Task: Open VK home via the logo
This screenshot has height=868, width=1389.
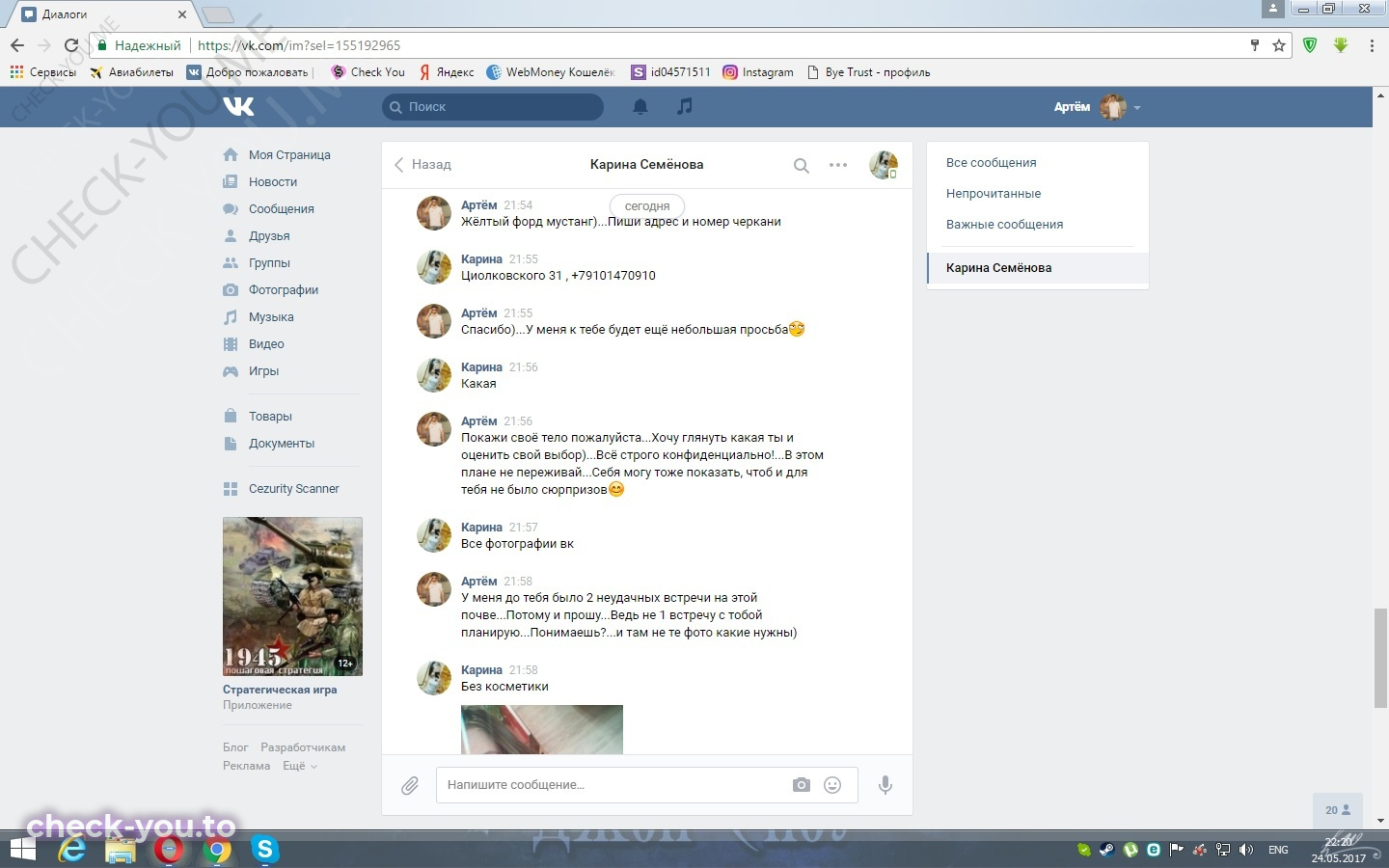Action: pyautogui.click(x=238, y=106)
